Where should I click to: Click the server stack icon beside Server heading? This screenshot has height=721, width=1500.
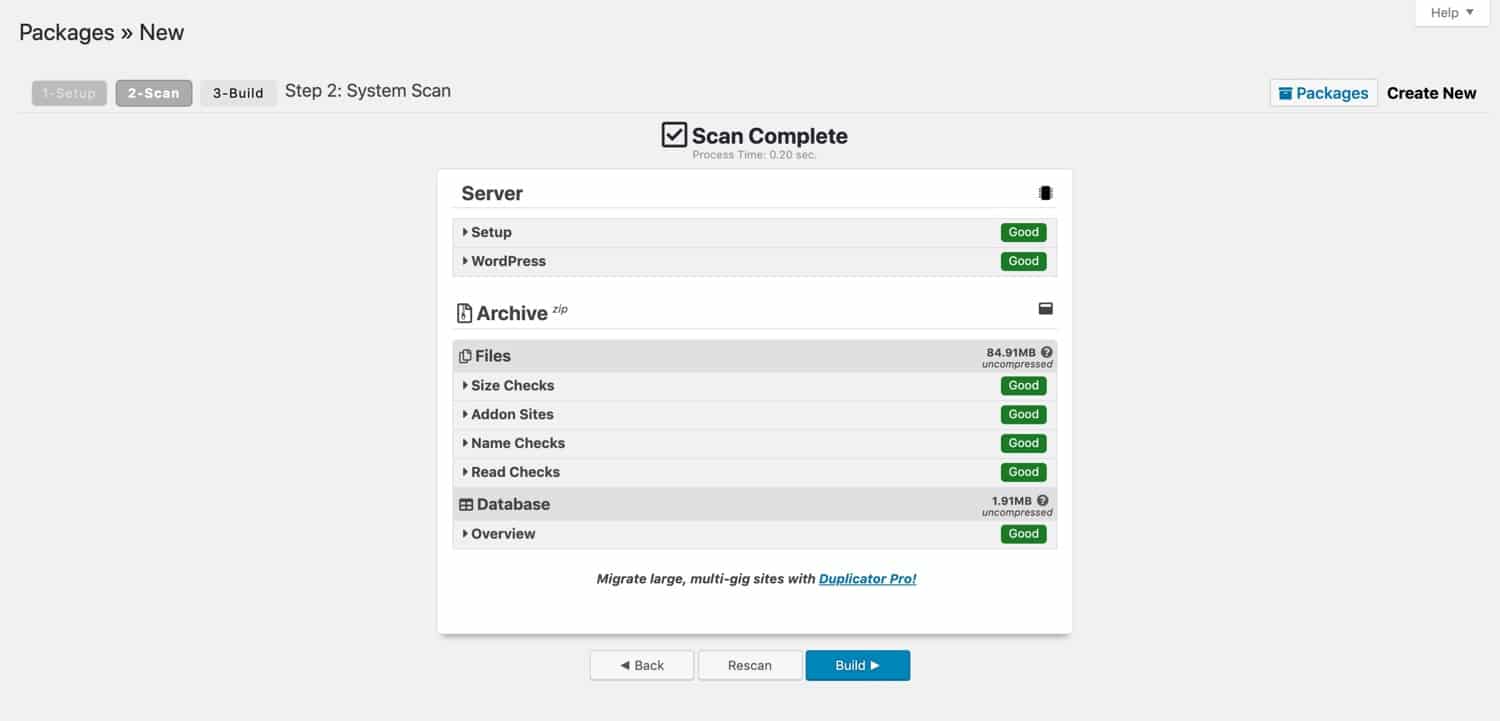[x=1044, y=192]
